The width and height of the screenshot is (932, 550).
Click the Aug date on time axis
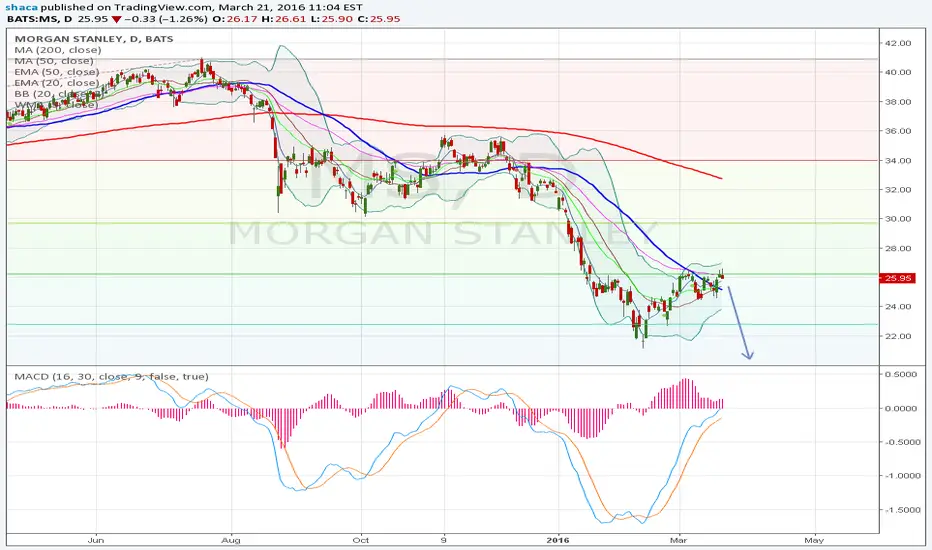click(x=231, y=540)
